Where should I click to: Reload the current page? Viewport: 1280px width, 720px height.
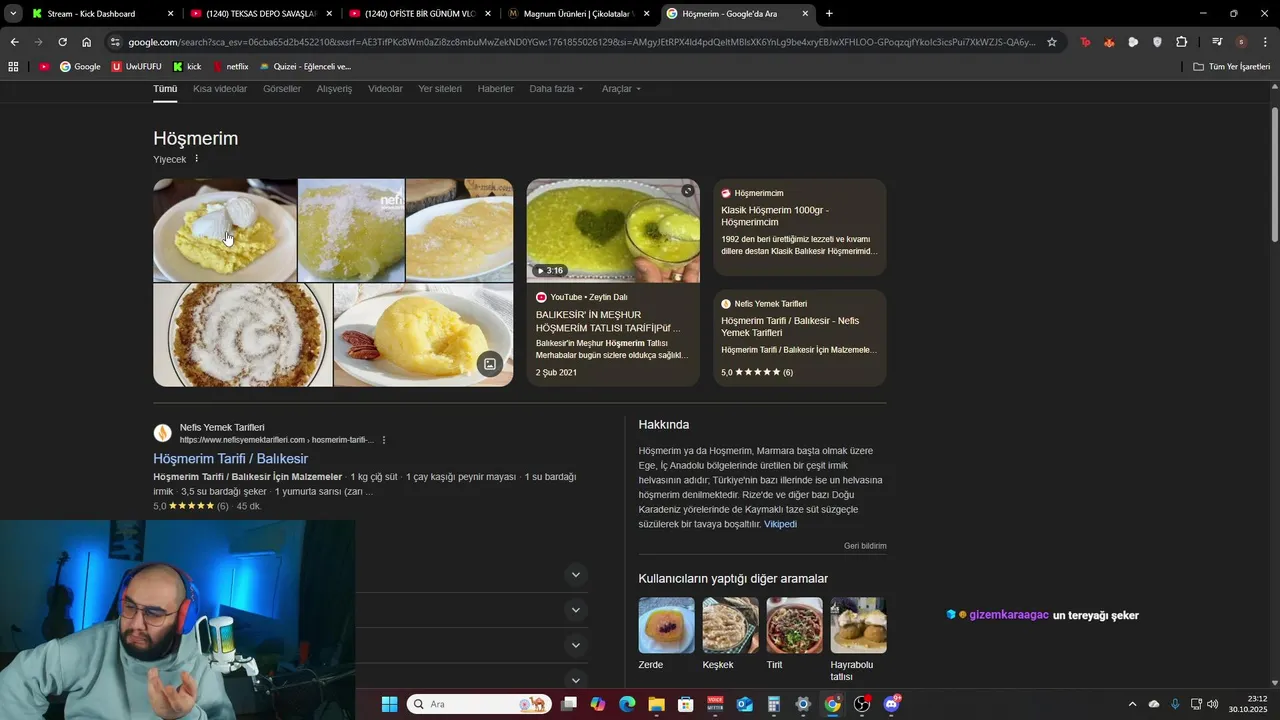point(62,42)
